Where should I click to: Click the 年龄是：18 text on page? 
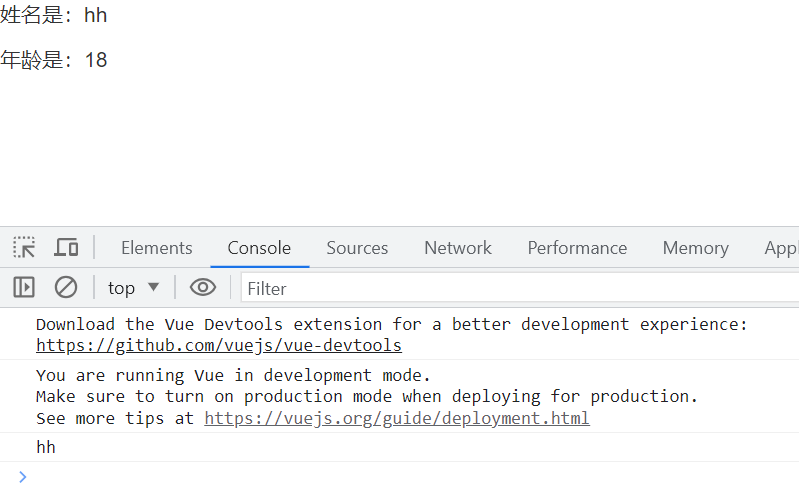coord(54,60)
